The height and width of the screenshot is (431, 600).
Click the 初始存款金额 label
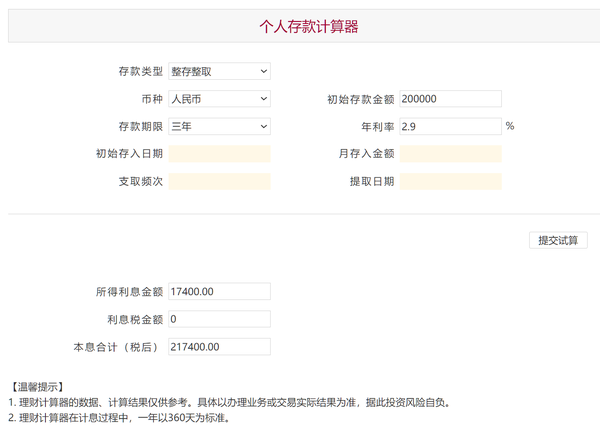360,100
